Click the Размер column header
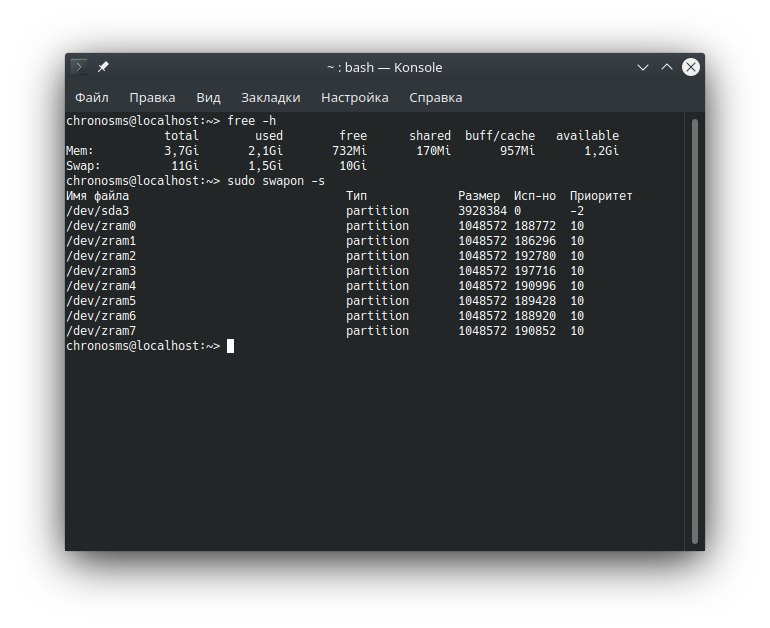 tap(479, 196)
